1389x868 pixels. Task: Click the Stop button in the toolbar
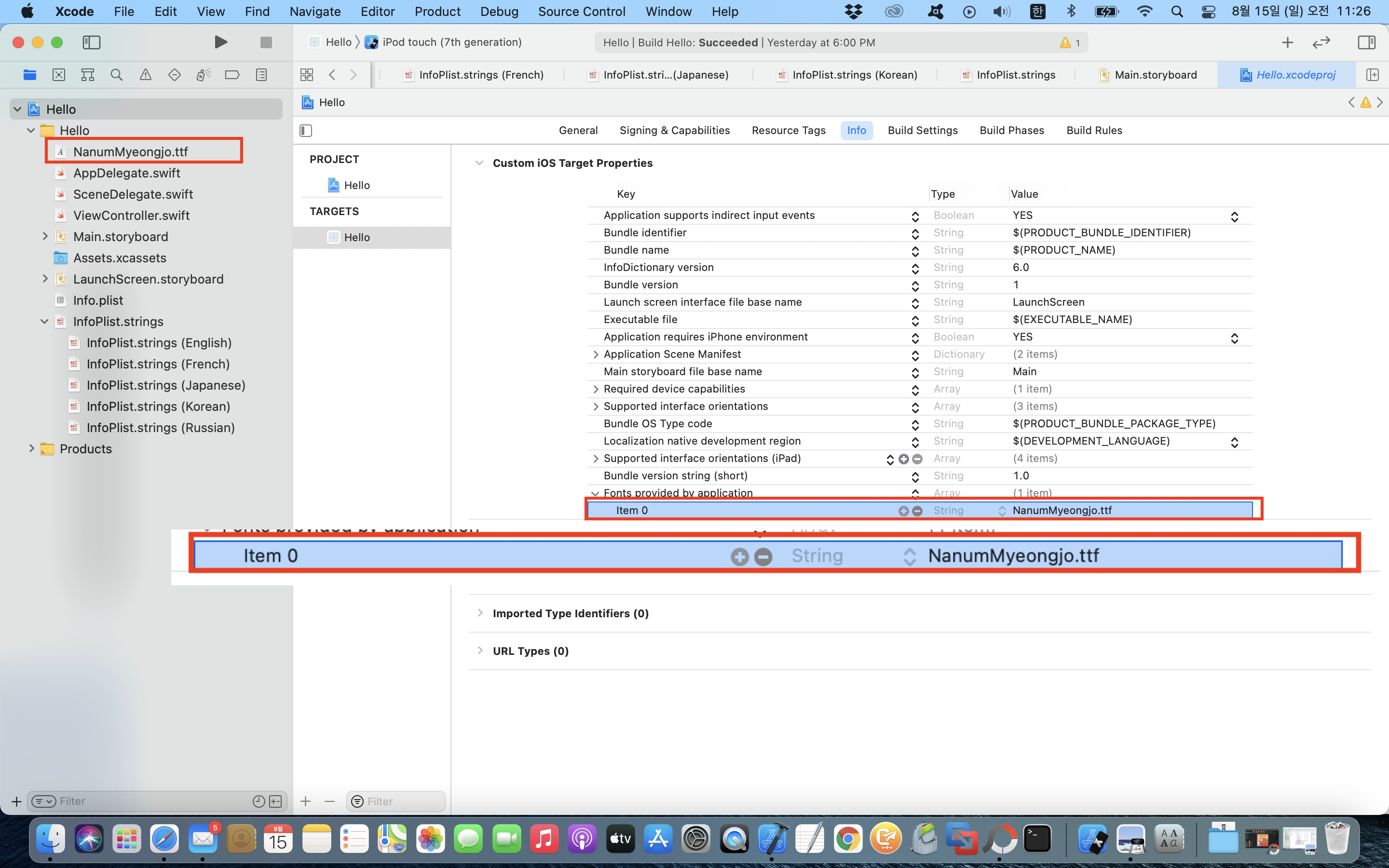(266, 42)
